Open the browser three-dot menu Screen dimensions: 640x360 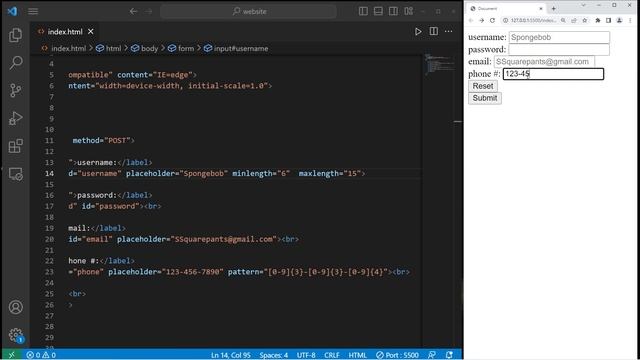(x=630, y=20)
